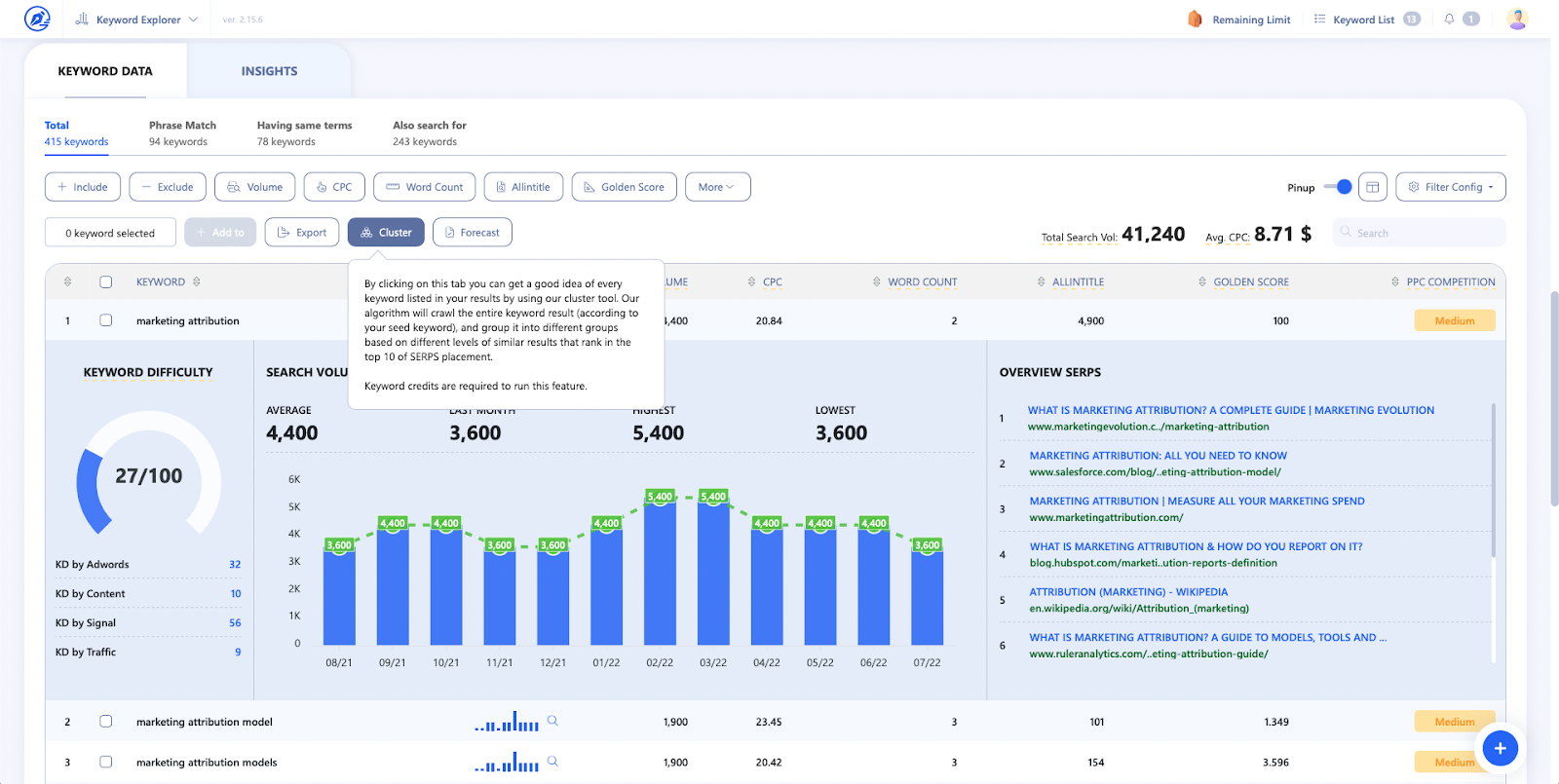The width and height of the screenshot is (1559, 784).
Task: Click the Remaining Limit icon
Action: [1195, 19]
